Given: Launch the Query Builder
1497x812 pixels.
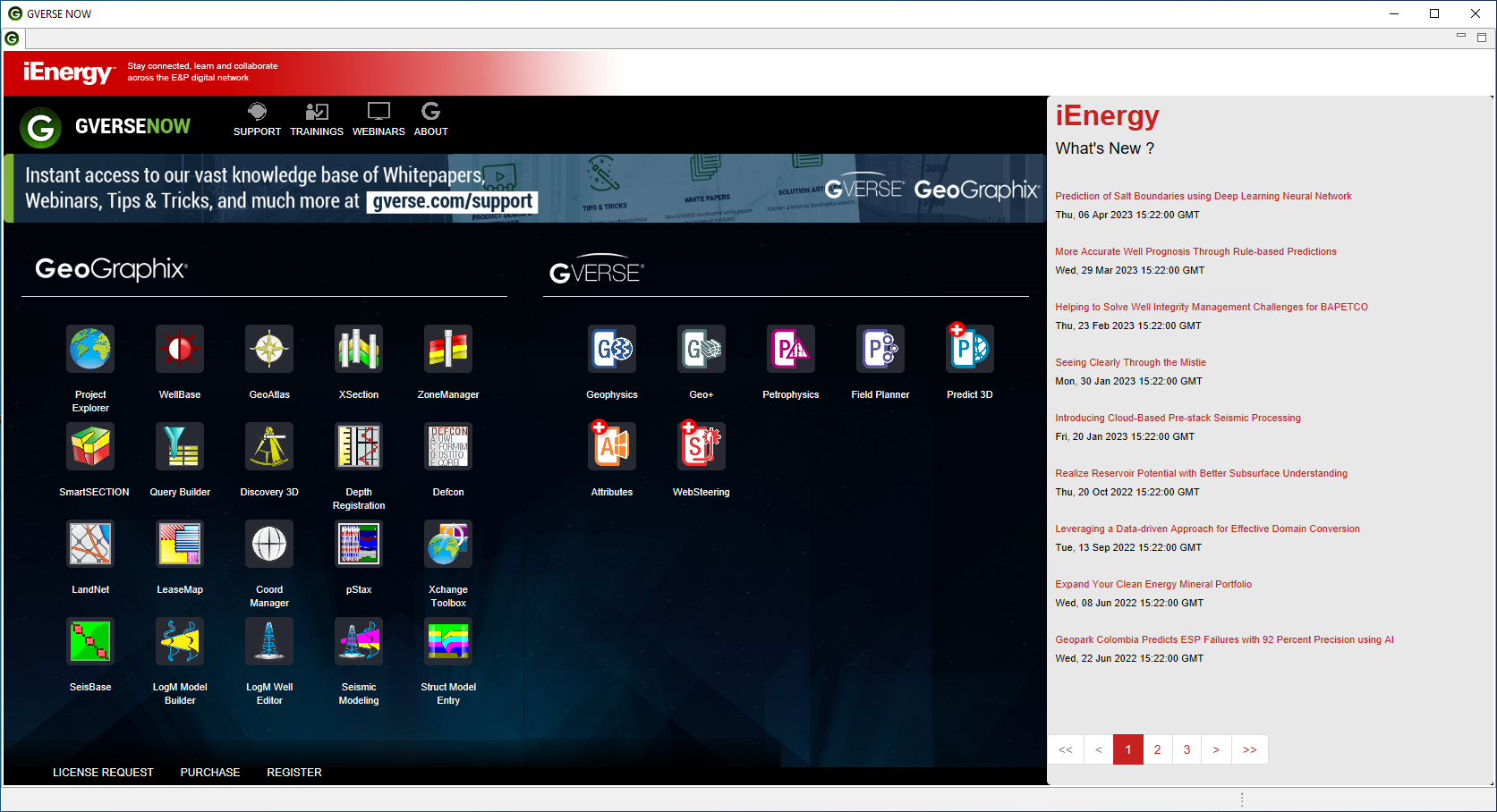Looking at the screenshot, I should 180,446.
